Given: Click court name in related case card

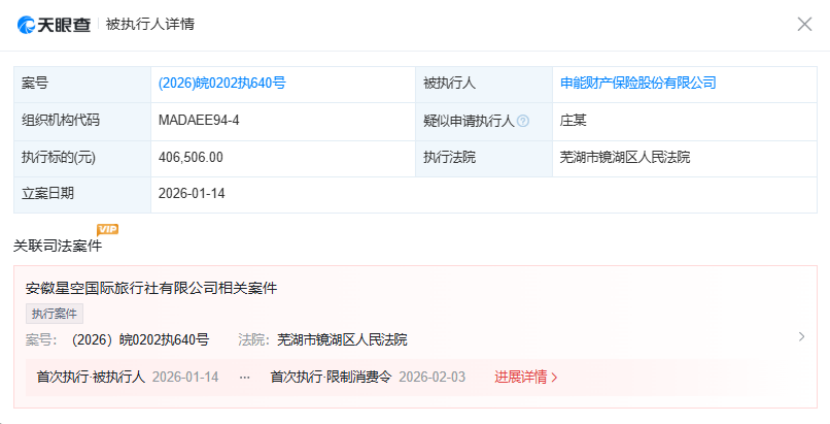Looking at the screenshot, I should [x=342, y=339].
